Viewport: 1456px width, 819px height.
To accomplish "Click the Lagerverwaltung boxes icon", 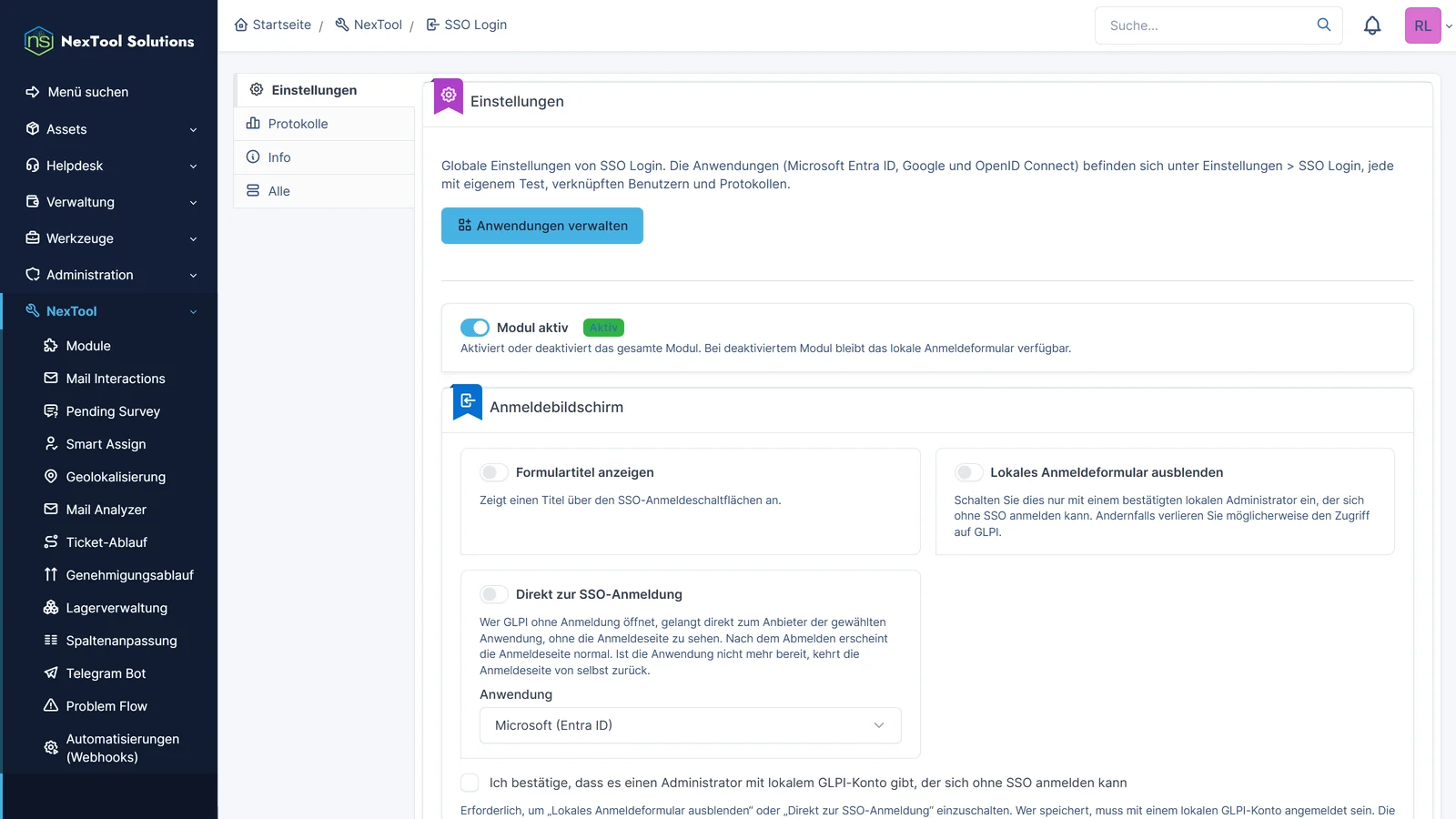I will 51,607.
